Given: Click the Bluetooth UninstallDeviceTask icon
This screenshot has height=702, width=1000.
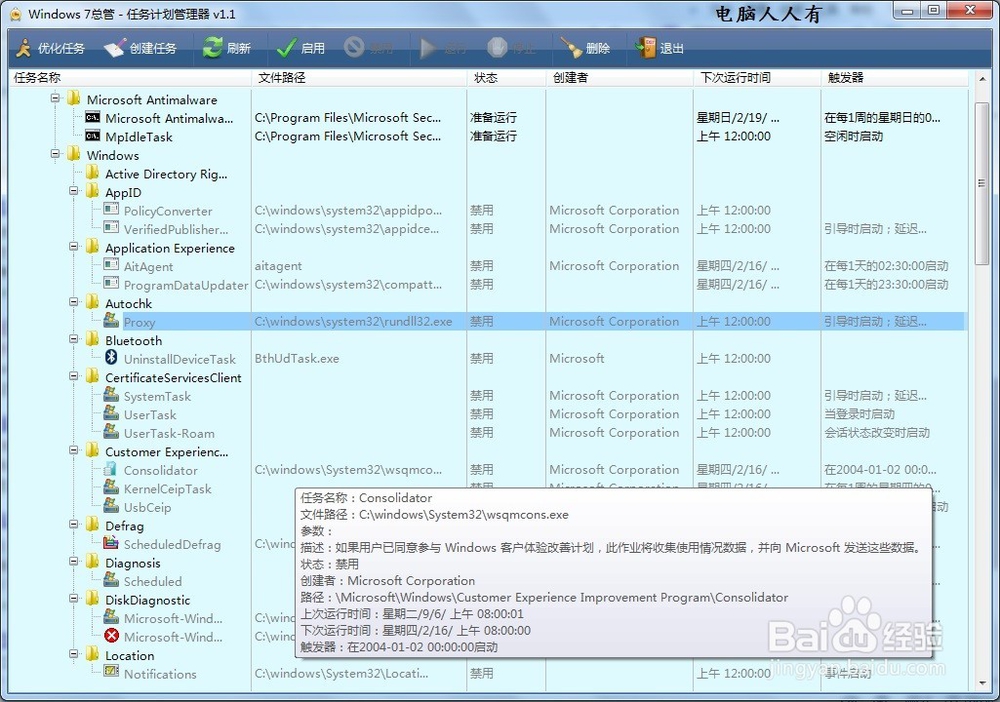Looking at the screenshot, I should (x=111, y=357).
